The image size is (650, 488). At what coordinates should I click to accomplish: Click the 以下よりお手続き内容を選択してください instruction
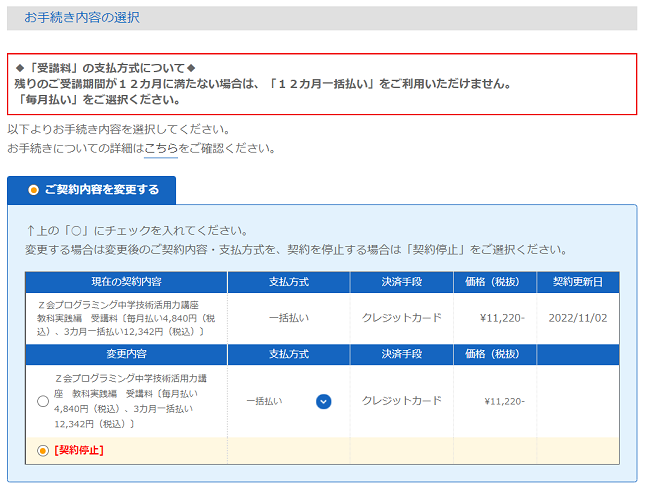point(119,129)
